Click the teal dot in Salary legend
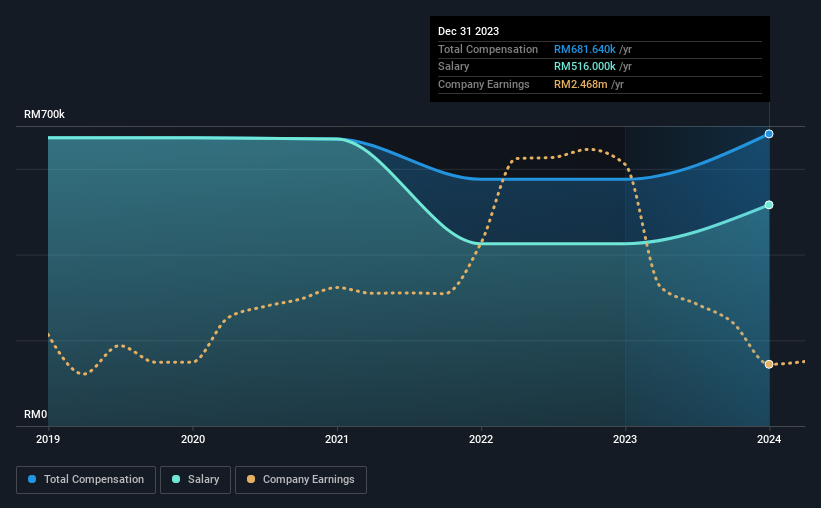 176,479
